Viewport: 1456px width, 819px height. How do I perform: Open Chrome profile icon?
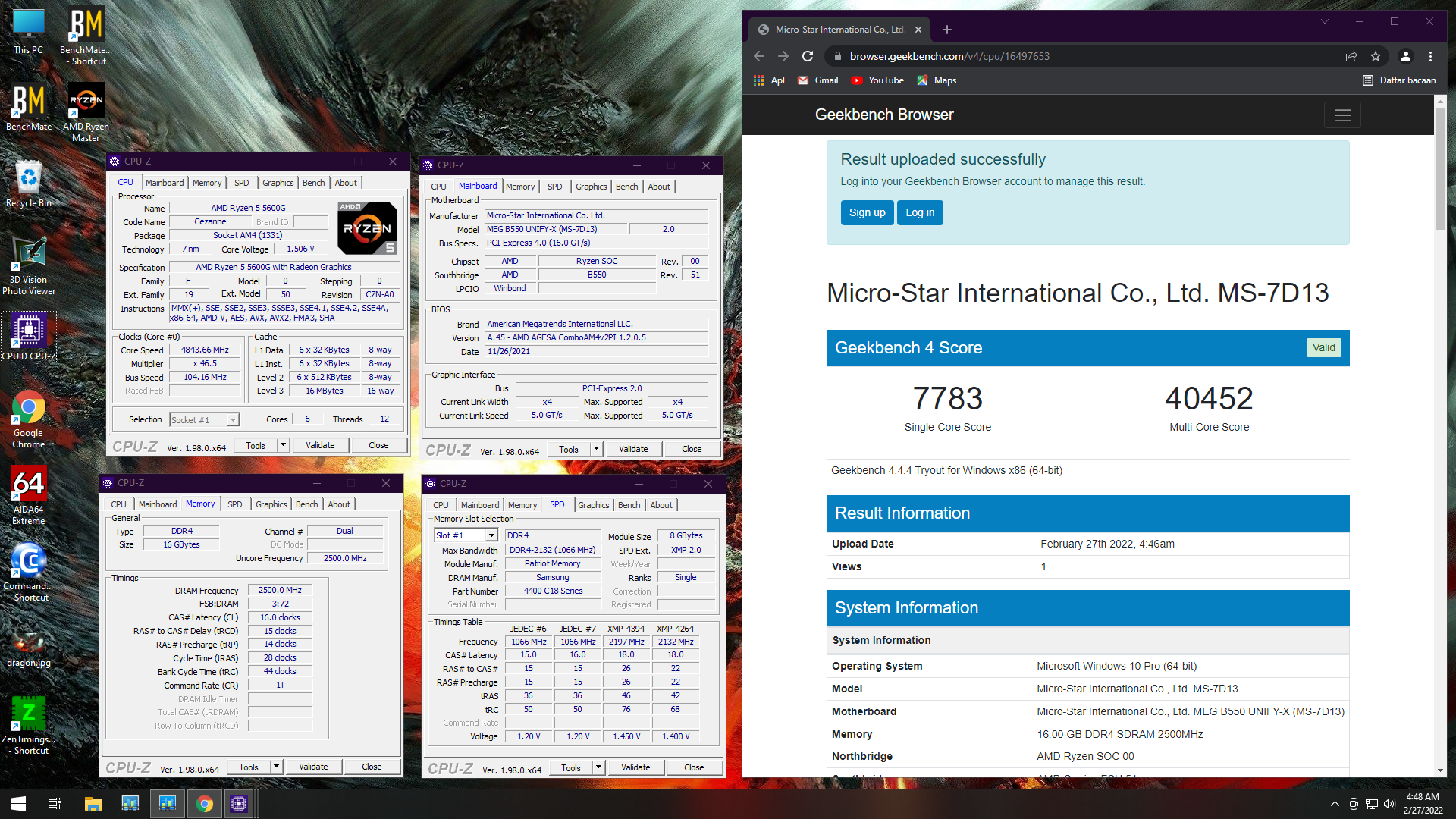(1405, 56)
